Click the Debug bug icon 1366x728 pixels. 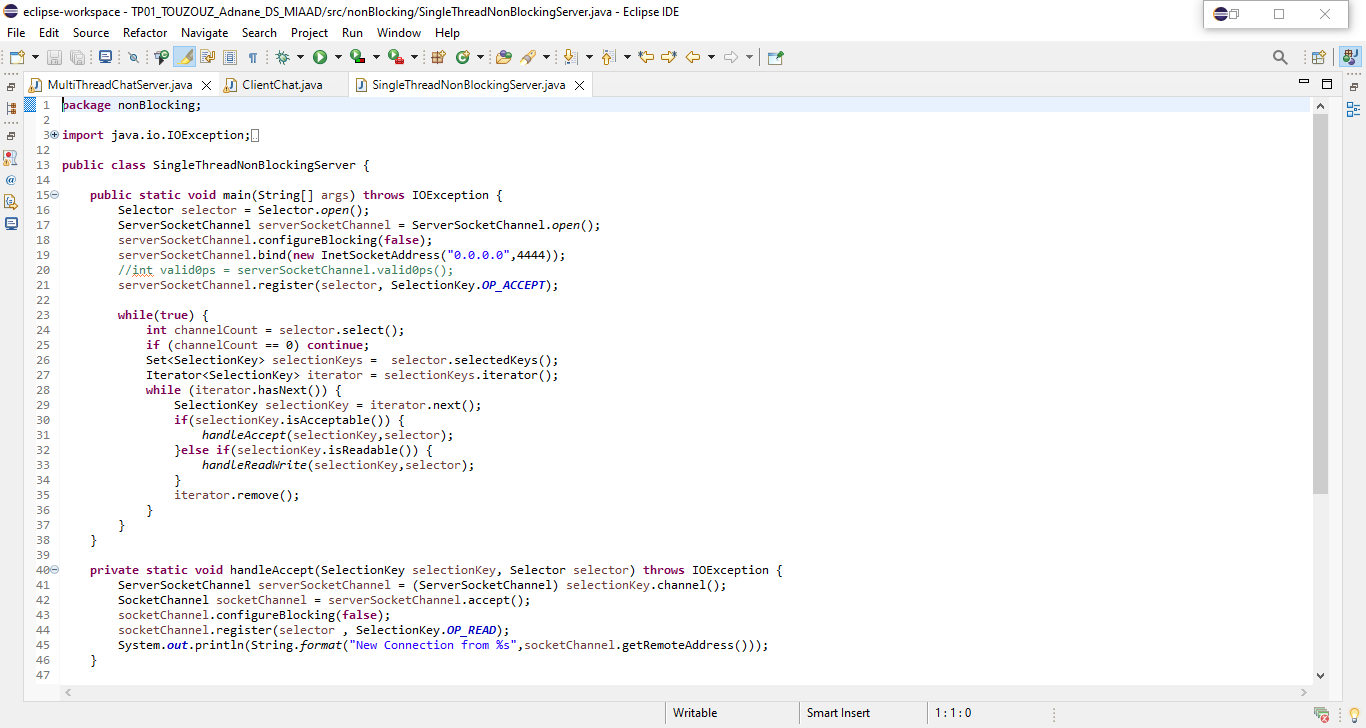[282, 57]
